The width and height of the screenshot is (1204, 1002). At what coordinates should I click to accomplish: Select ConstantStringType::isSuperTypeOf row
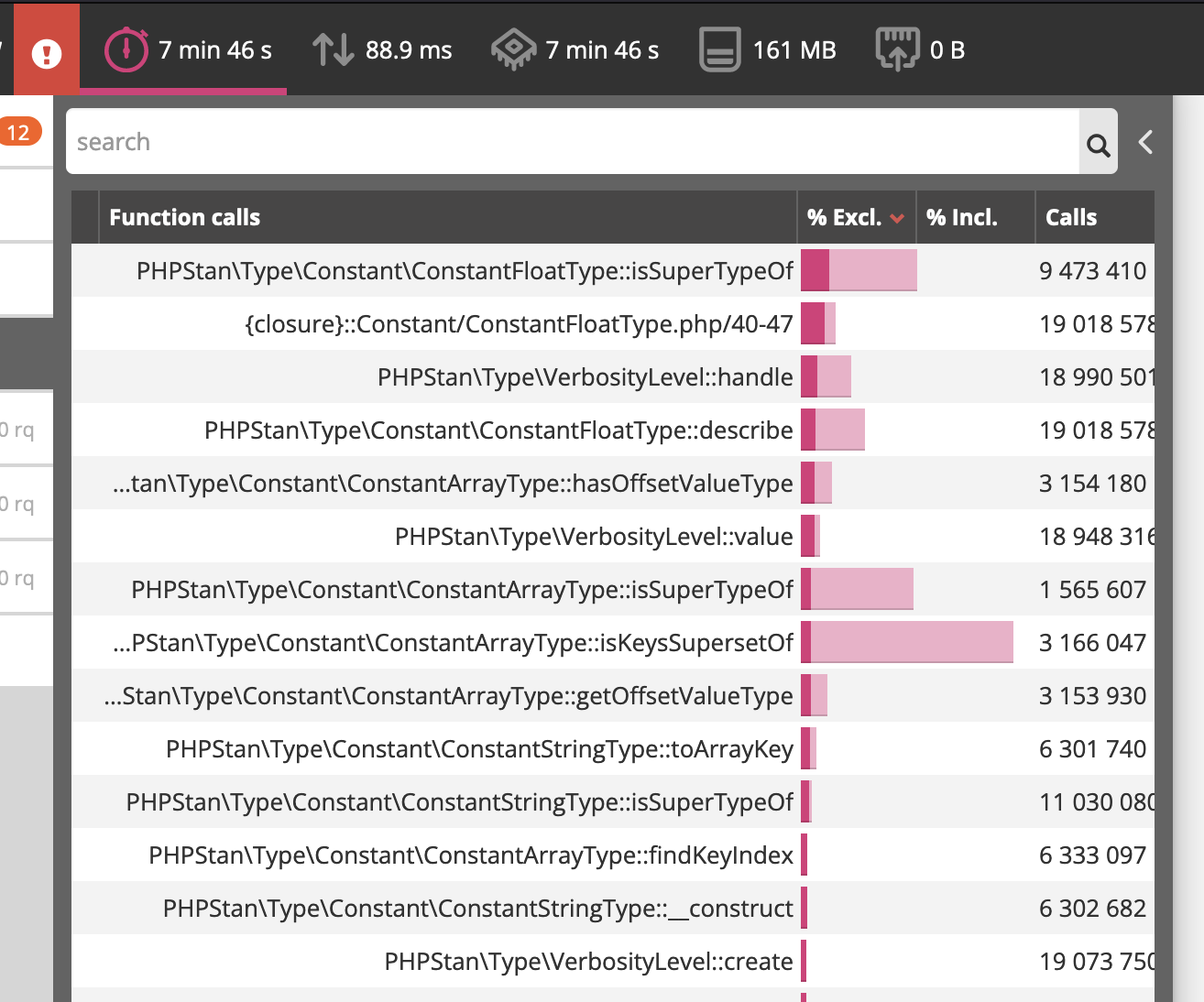point(613,801)
